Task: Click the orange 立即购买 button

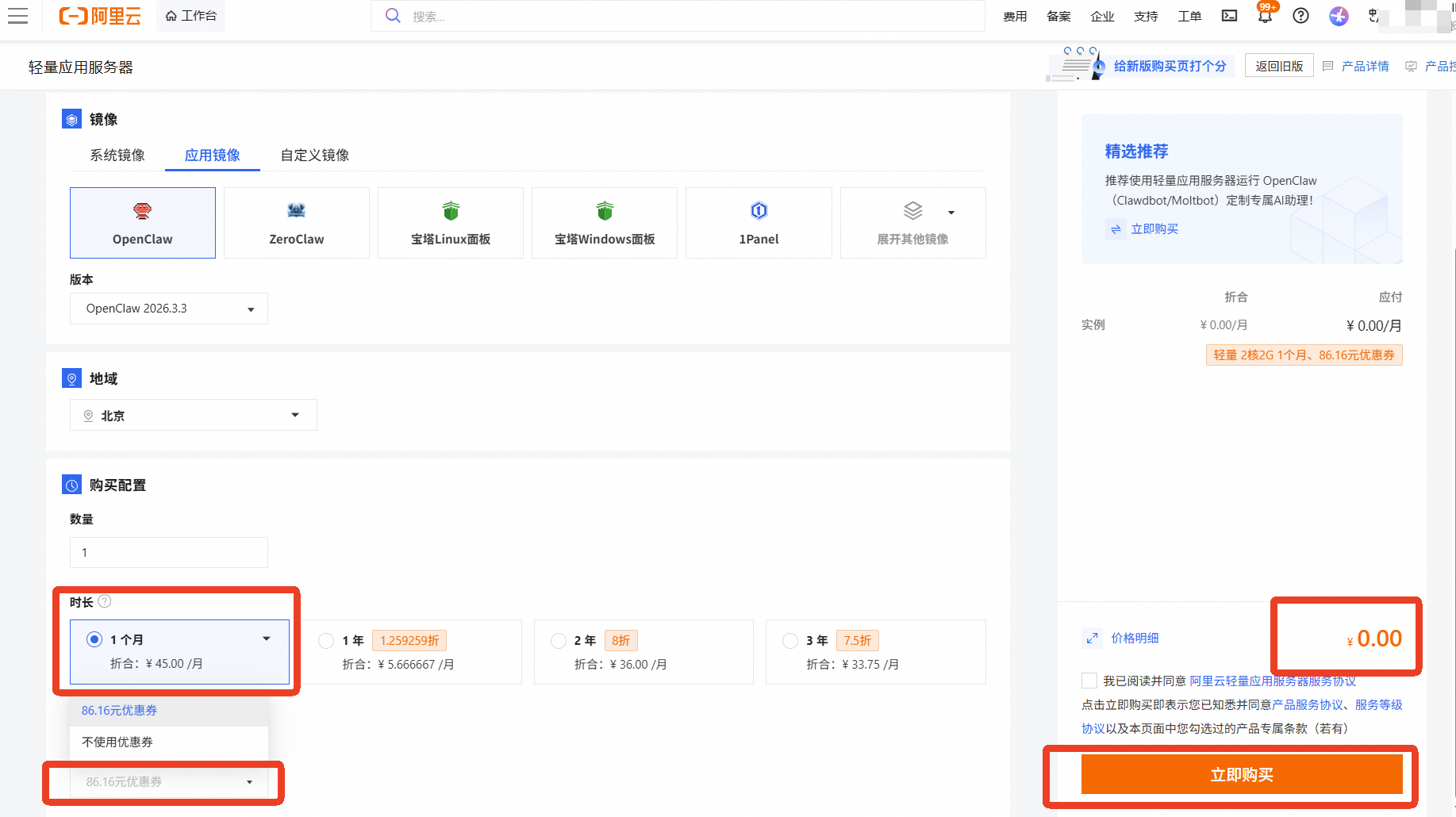Action: click(x=1242, y=774)
